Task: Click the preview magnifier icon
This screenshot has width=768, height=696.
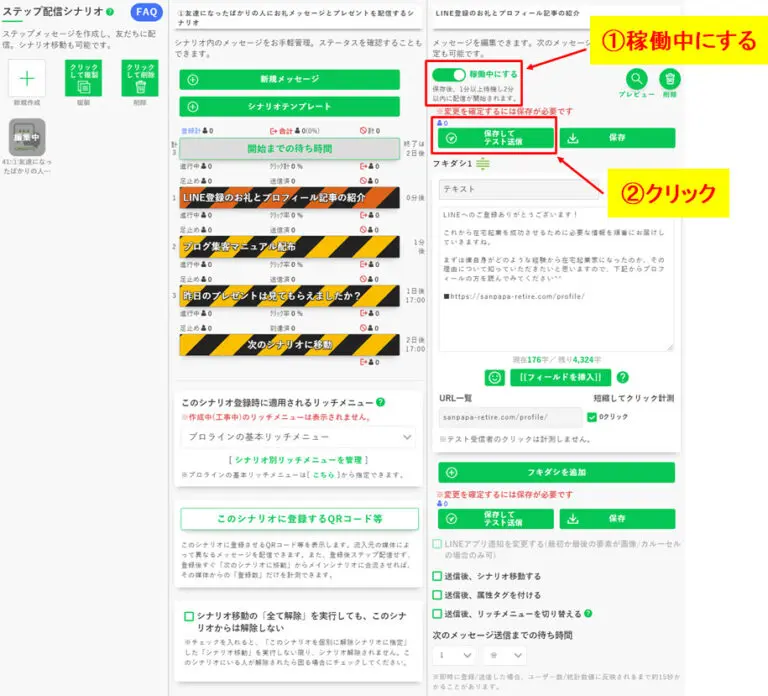Action: pos(636,78)
